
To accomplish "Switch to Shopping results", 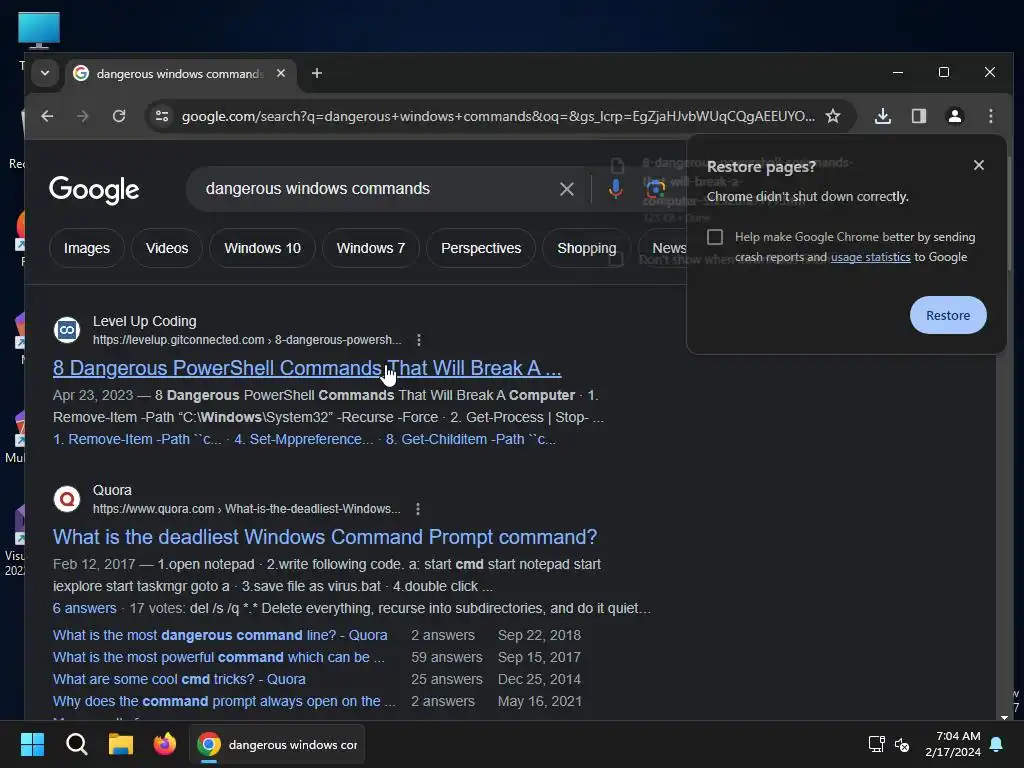I will pyautogui.click(x=586, y=248).
